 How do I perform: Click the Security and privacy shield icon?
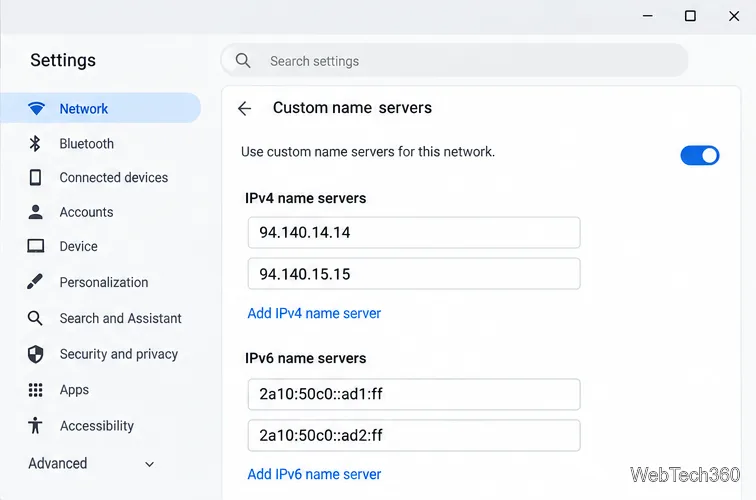tap(35, 354)
